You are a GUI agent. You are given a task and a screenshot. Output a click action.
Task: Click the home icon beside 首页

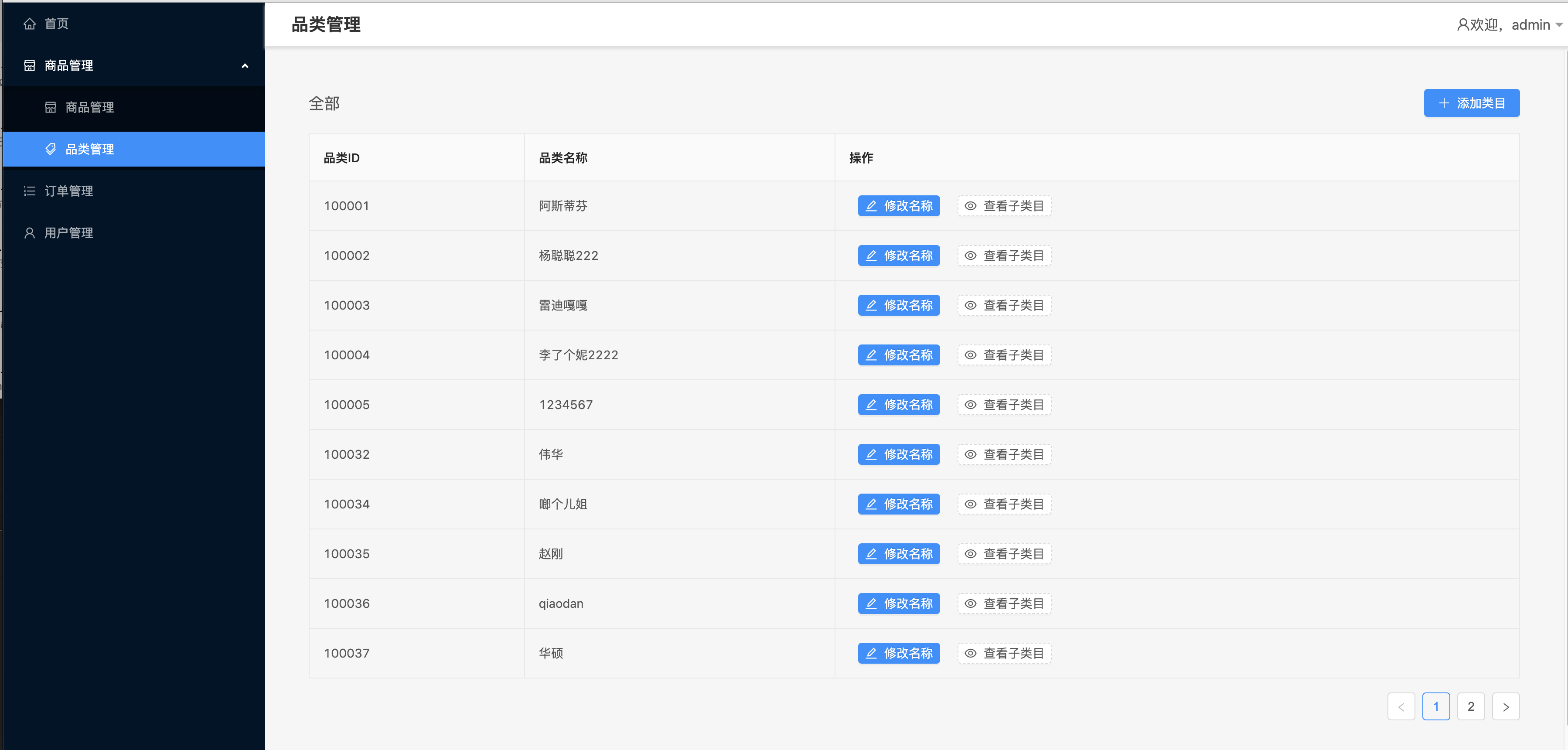pyautogui.click(x=29, y=24)
